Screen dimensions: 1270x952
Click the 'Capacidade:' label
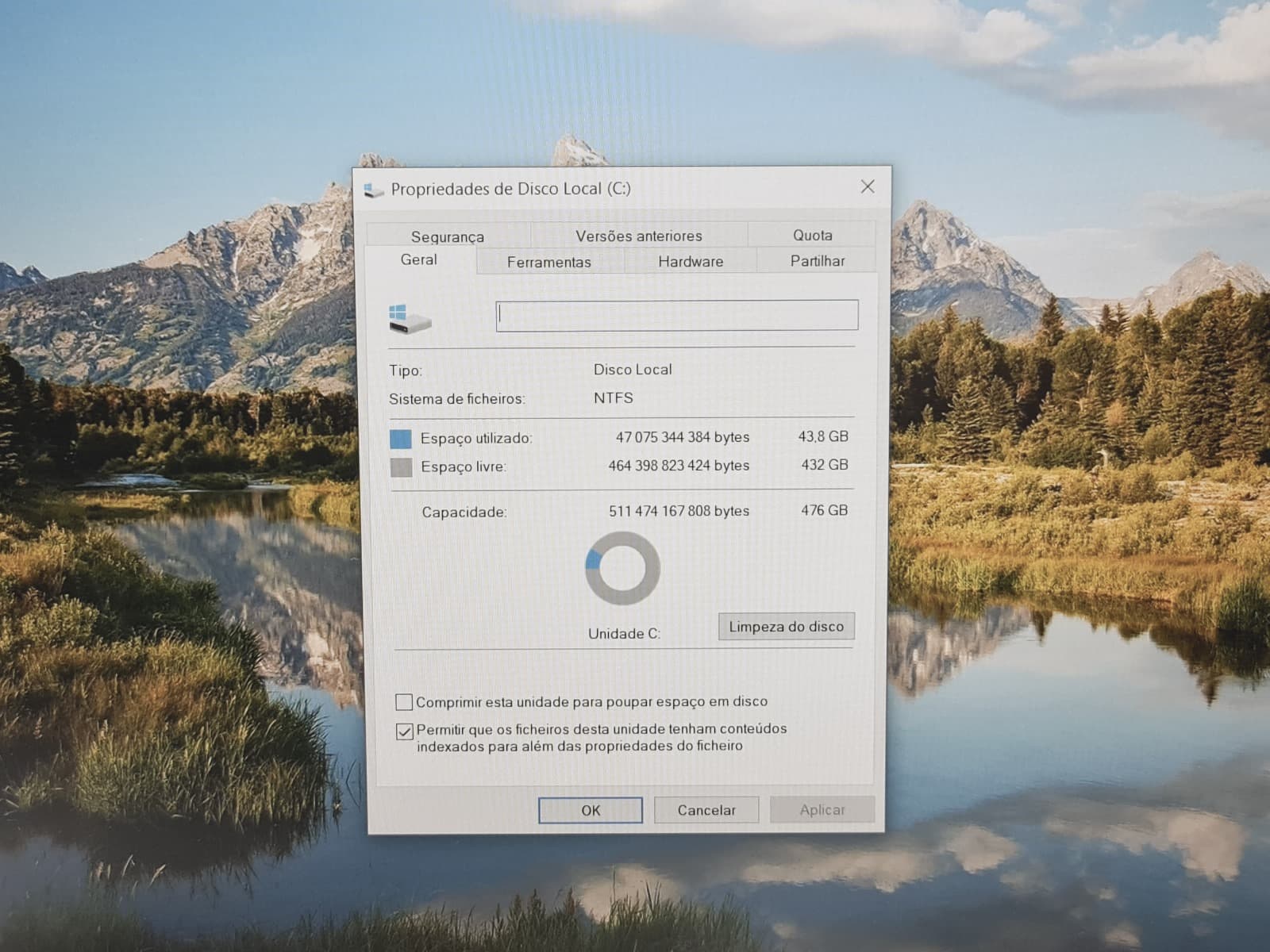point(464,512)
